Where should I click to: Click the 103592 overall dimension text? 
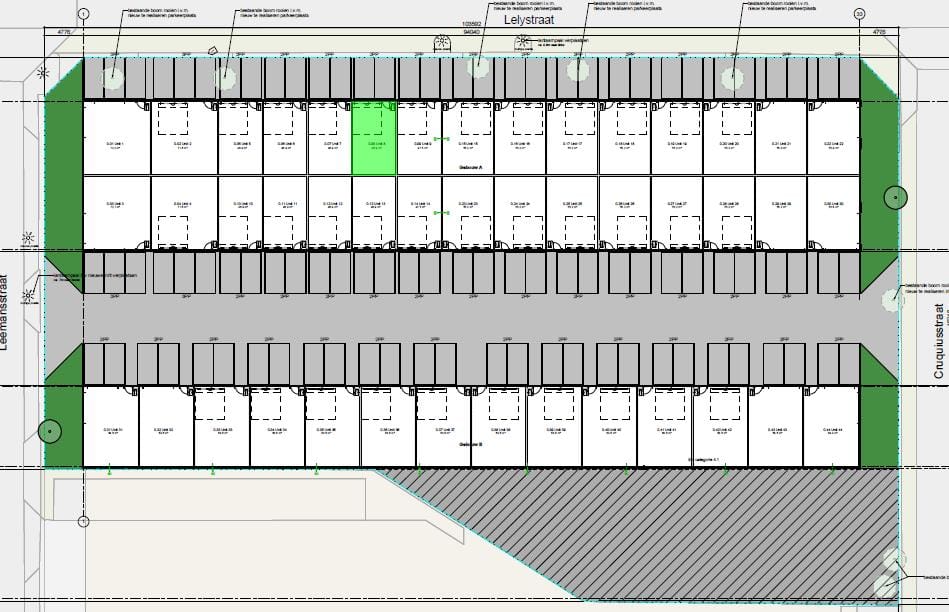(x=471, y=24)
